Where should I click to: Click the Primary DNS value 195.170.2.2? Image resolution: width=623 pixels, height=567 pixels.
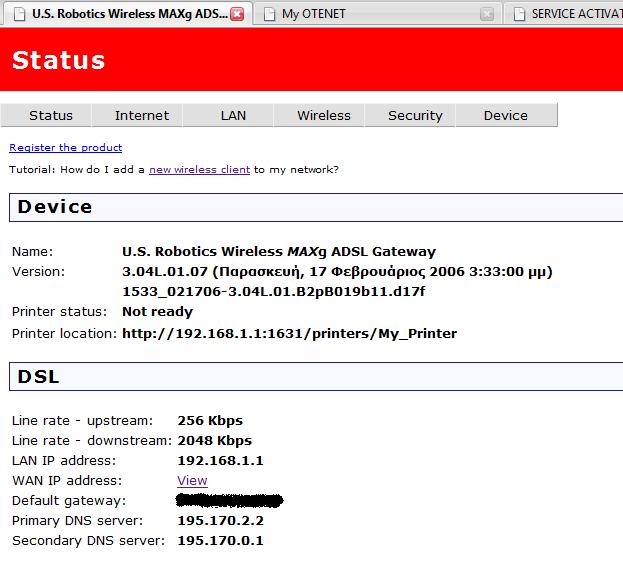[221, 521]
